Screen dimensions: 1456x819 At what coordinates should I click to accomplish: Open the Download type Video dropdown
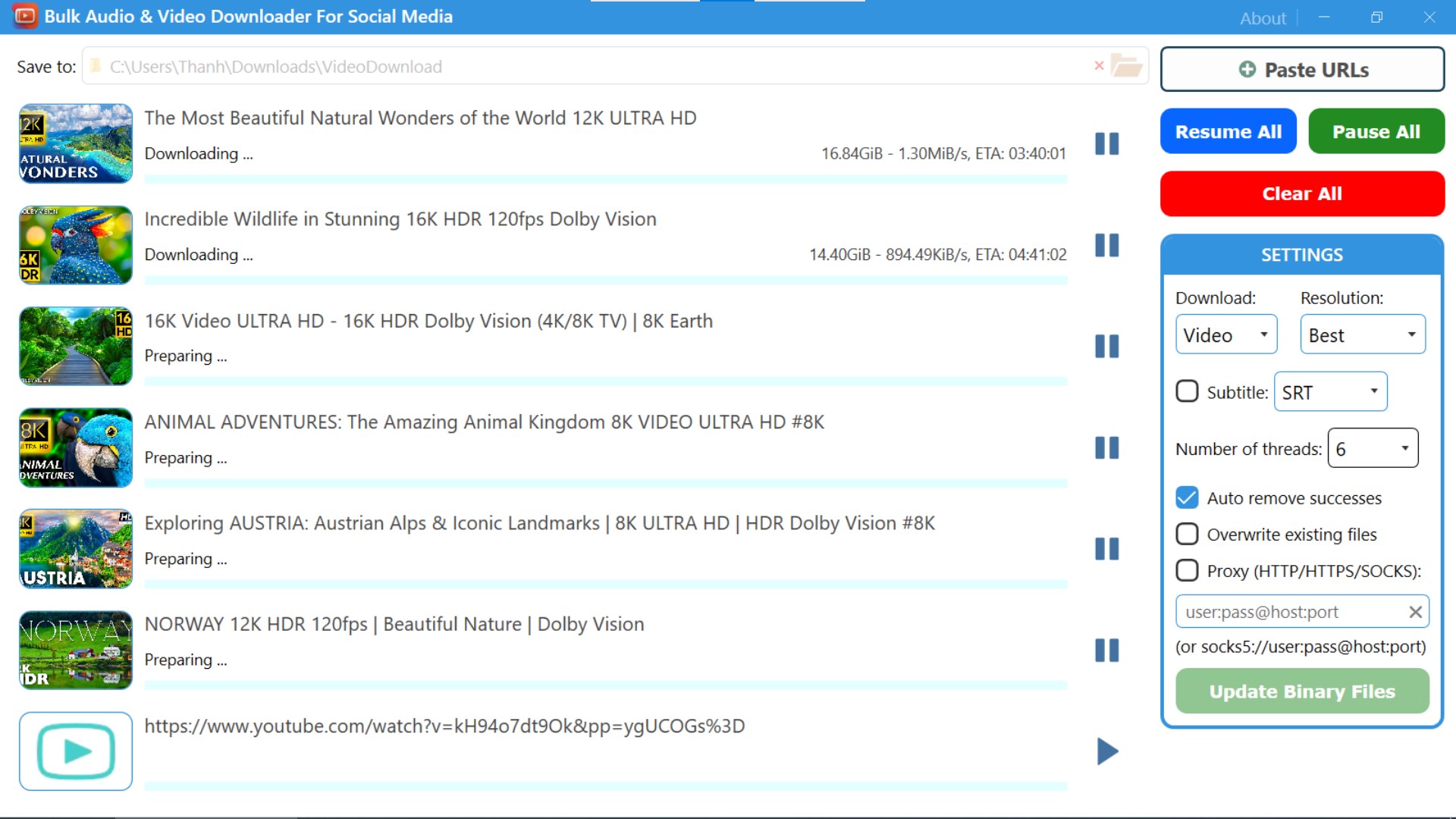[x=1225, y=334]
